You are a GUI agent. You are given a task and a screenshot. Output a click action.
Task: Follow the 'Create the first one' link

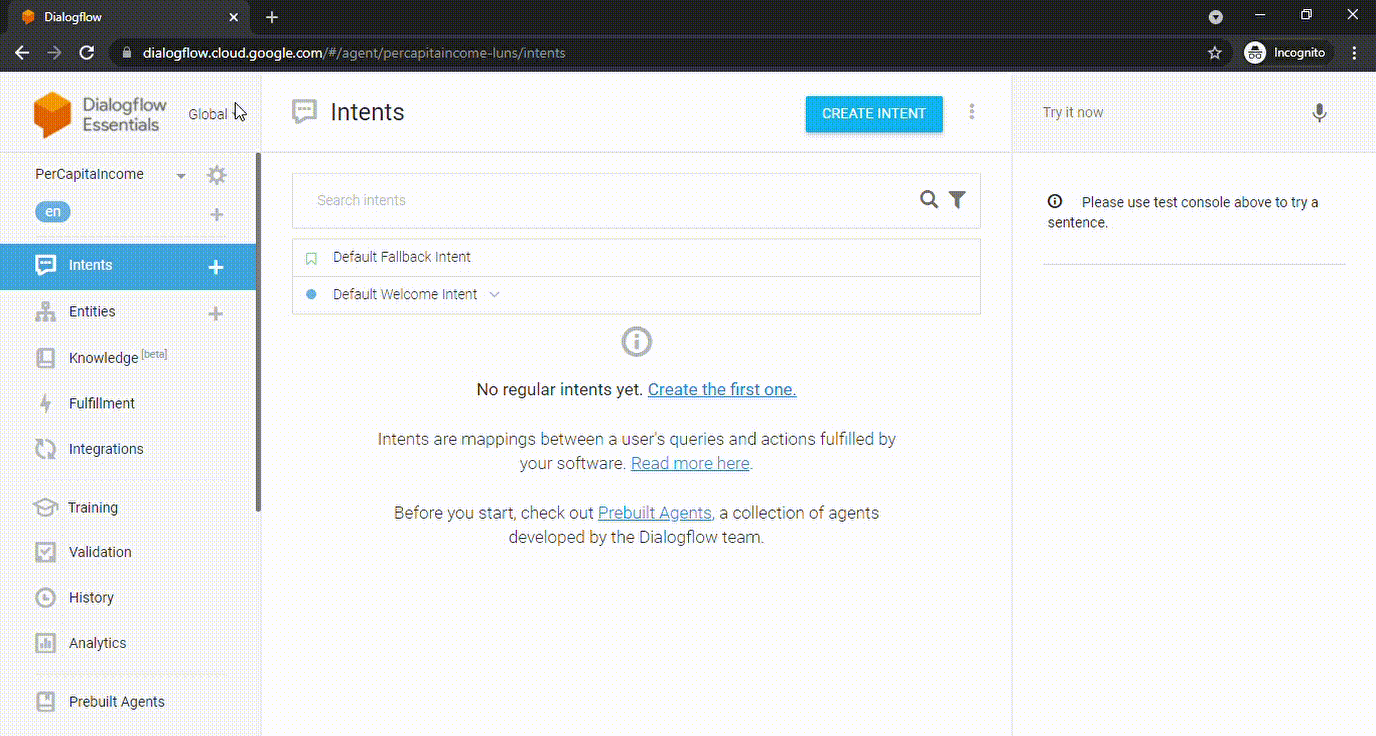pos(722,389)
